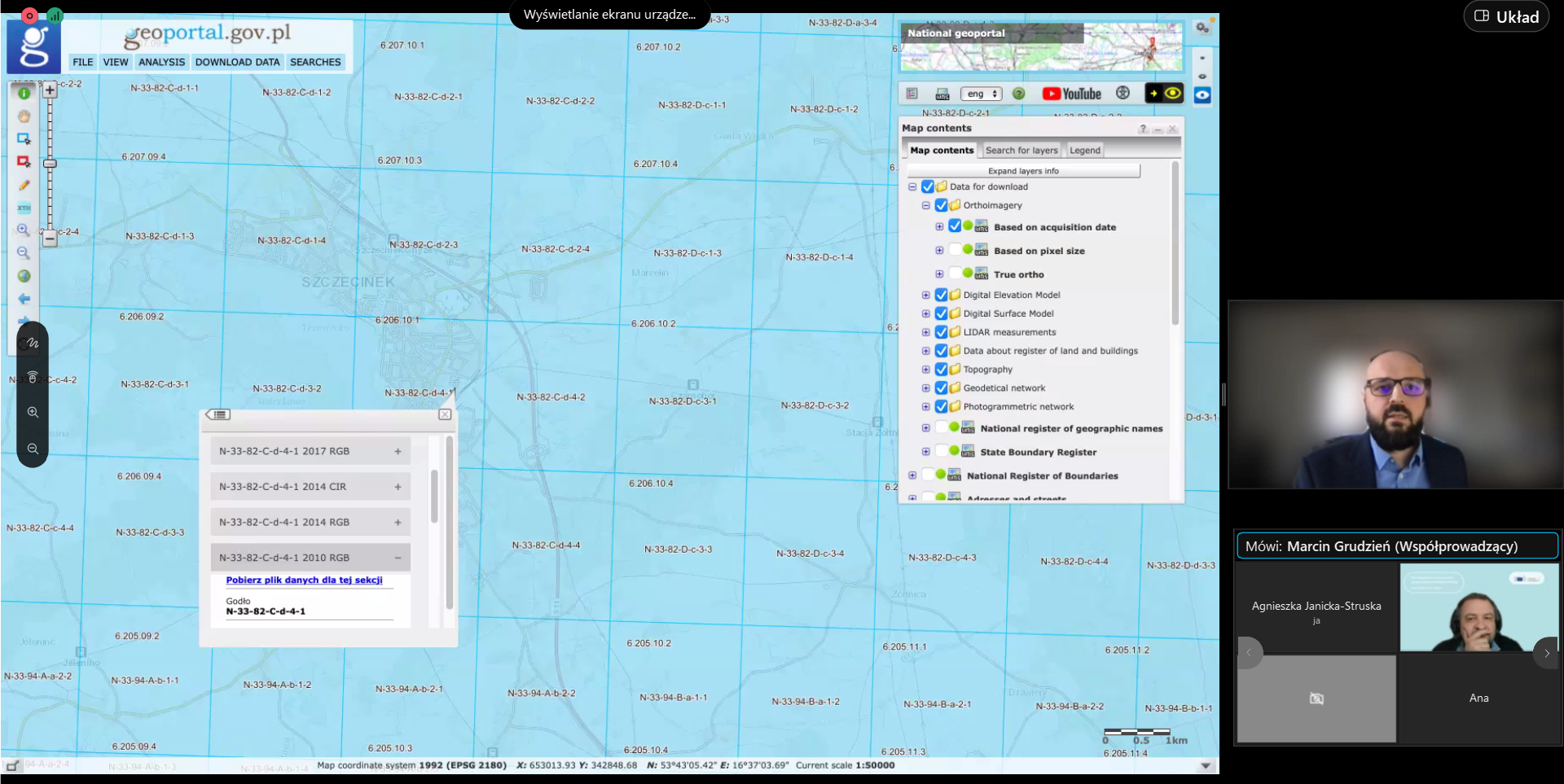Open the WMS services icon
Viewport: 1564px width, 784px height.
click(x=942, y=94)
